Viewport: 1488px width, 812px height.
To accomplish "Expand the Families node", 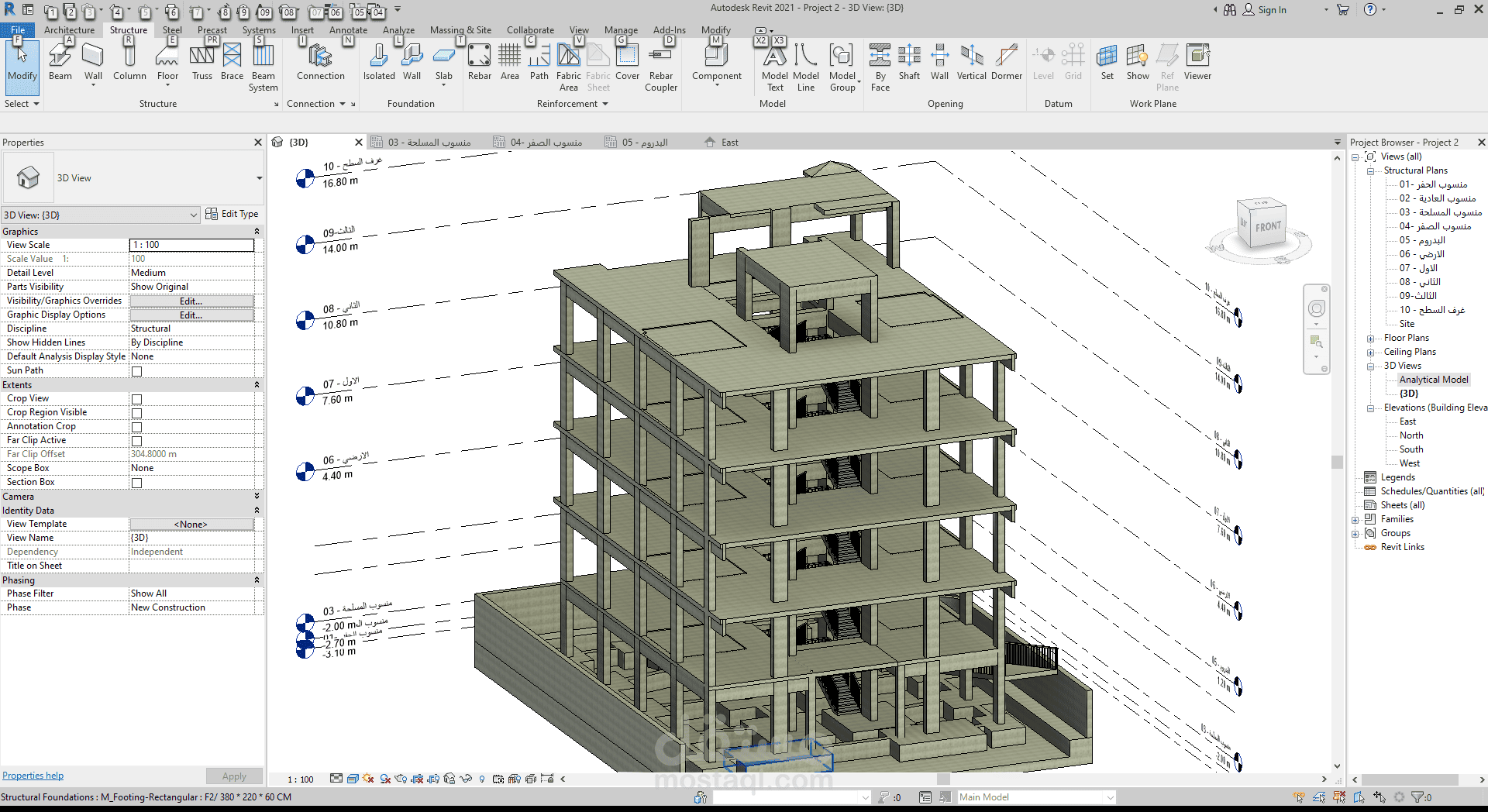I will (x=1355, y=520).
